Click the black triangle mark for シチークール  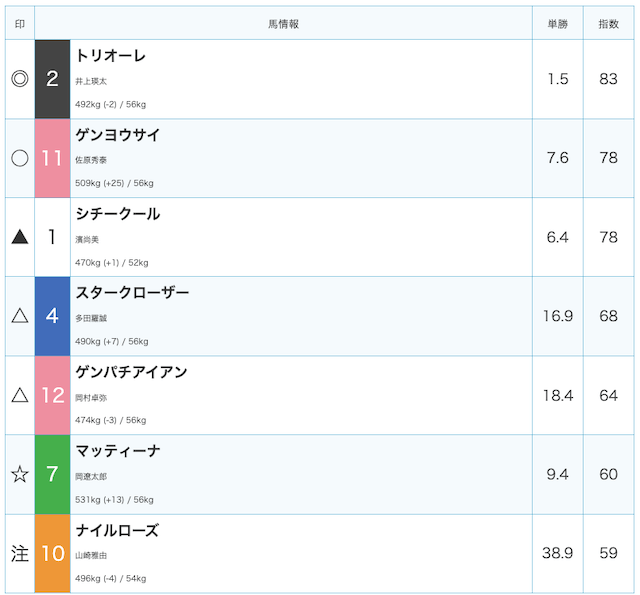point(20,237)
